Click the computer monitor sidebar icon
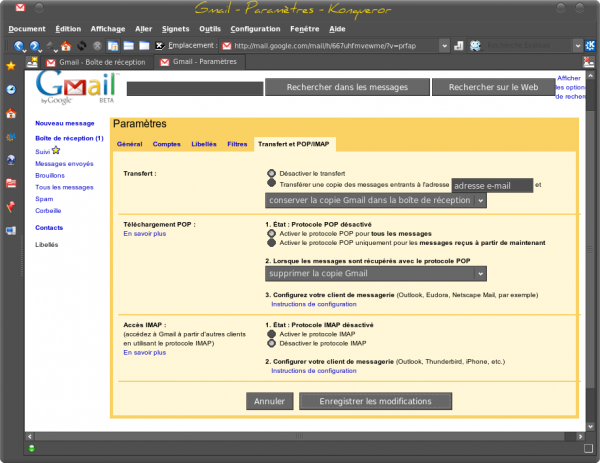600x463 pixels. (11, 230)
